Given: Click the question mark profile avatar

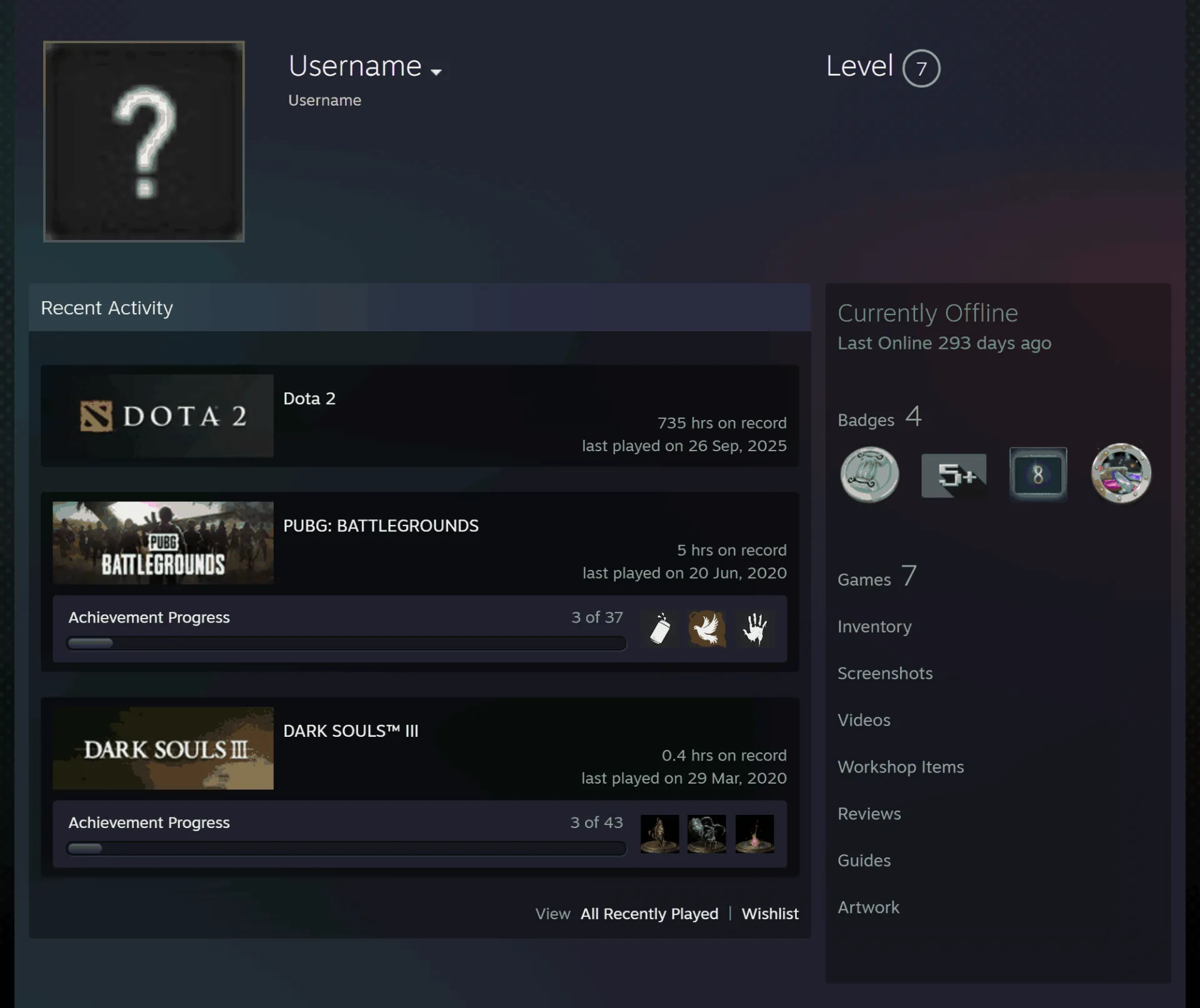Looking at the screenshot, I should click(x=144, y=141).
